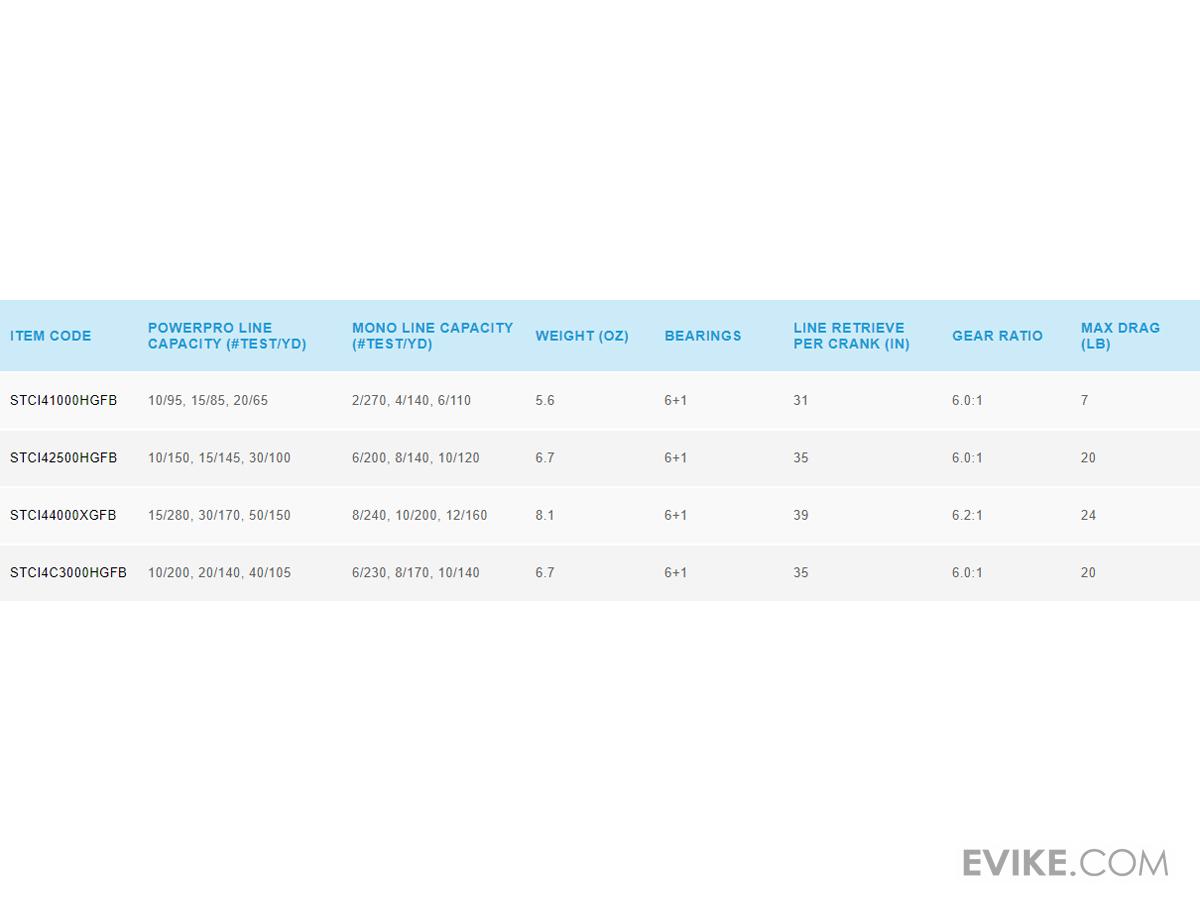Click the BEARINGS column header
Screen dimensions: 1200x900
pos(703,336)
